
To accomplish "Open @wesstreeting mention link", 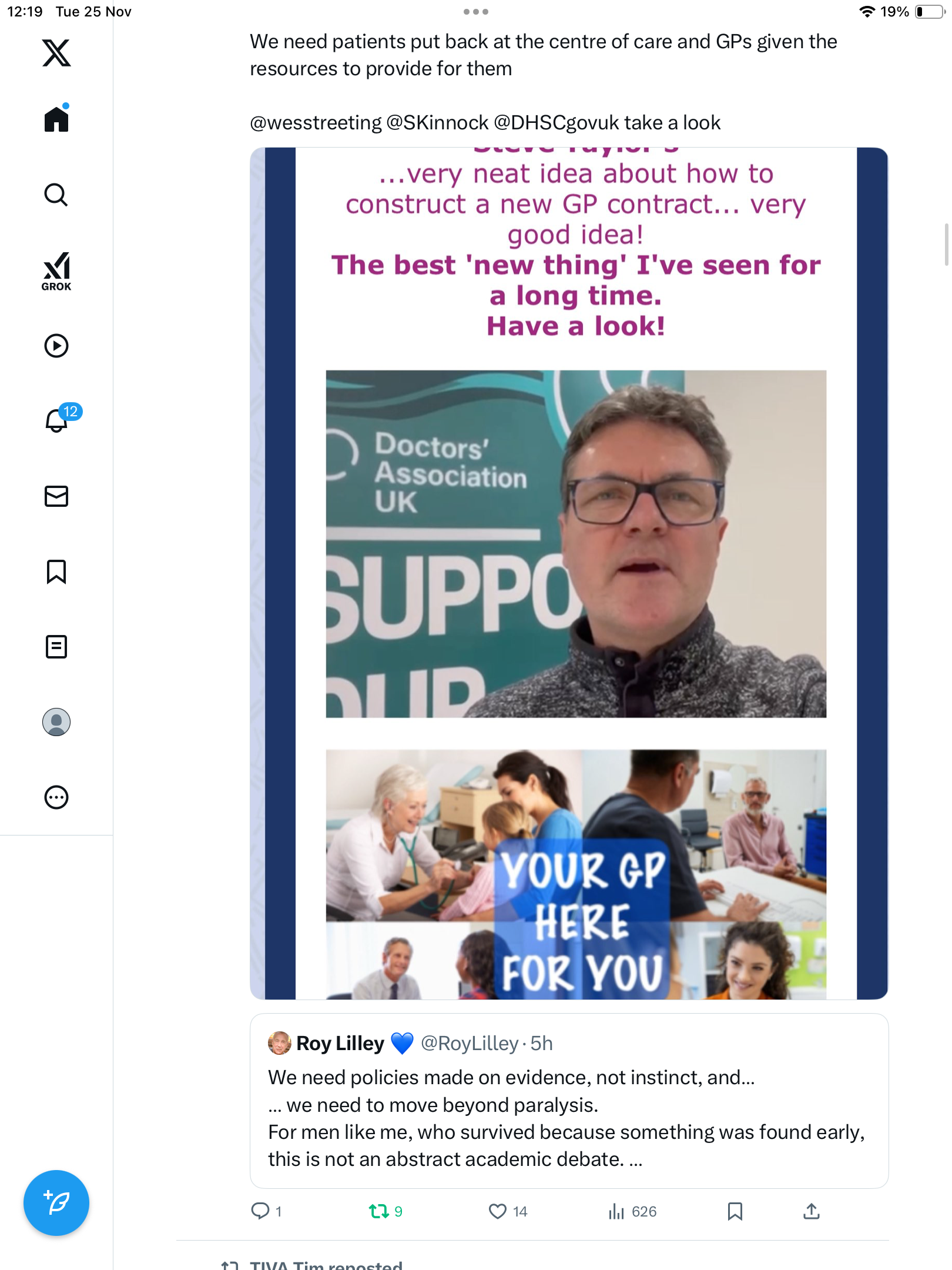I will pos(316,123).
